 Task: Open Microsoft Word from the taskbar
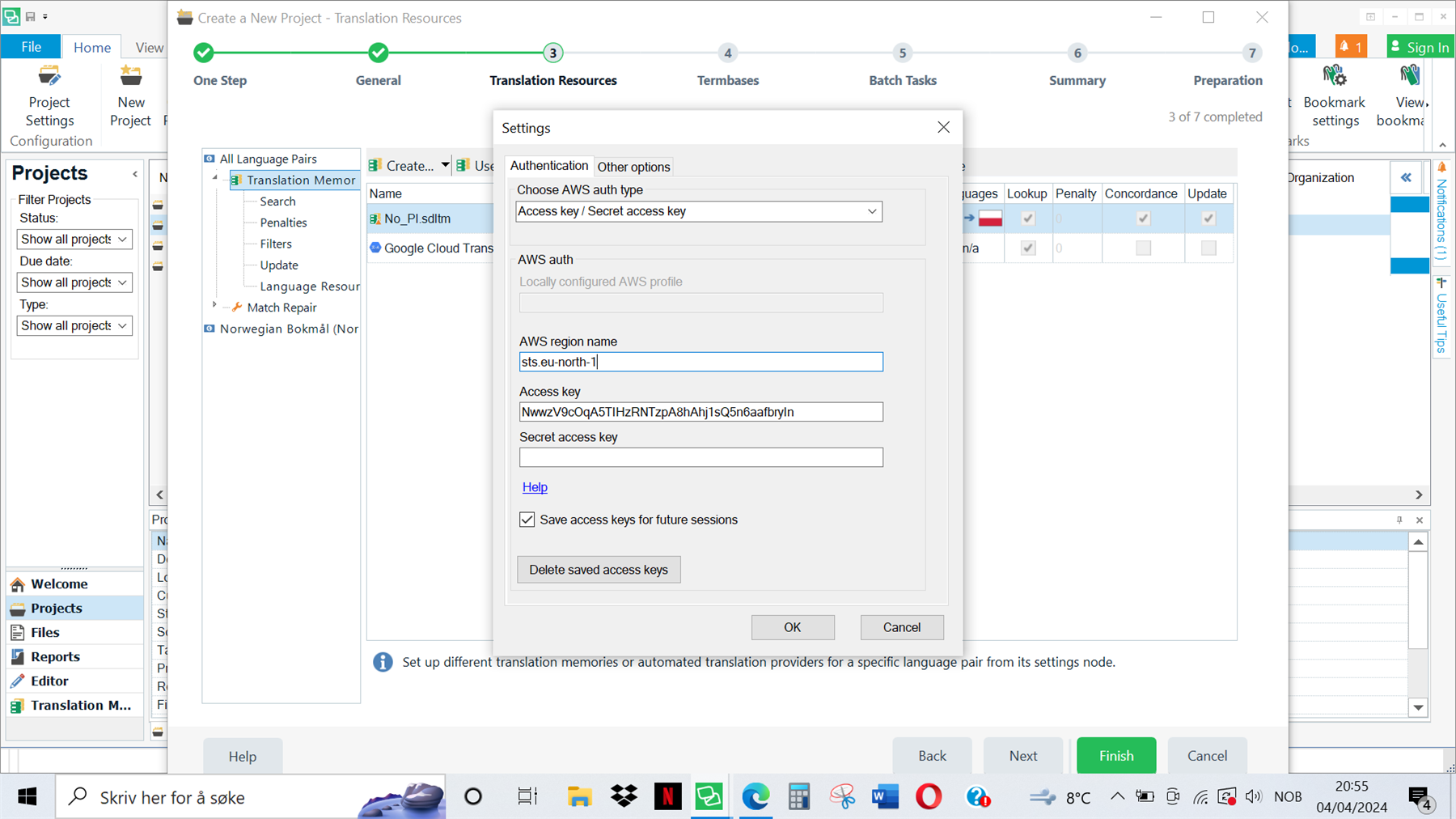click(x=885, y=797)
